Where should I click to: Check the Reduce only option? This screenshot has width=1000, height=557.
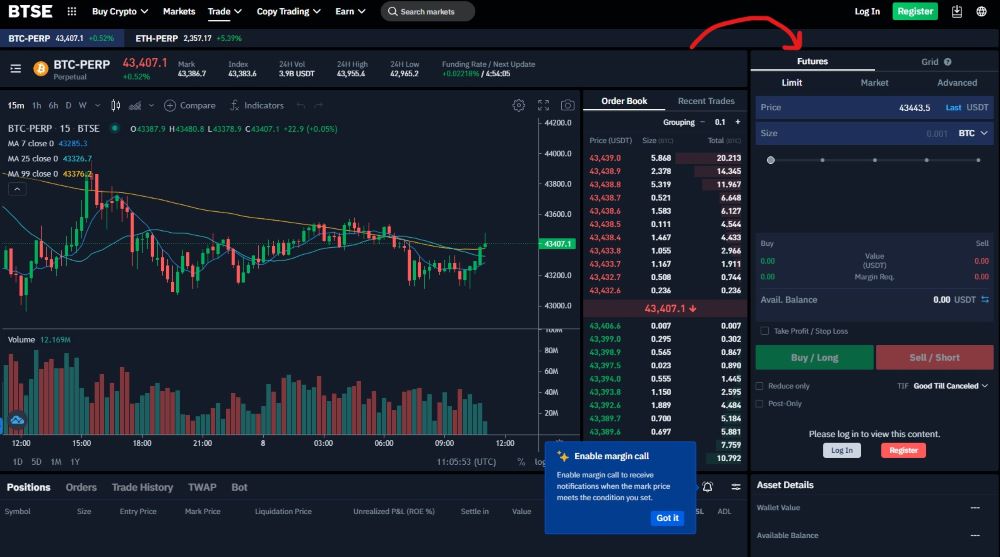(760, 386)
